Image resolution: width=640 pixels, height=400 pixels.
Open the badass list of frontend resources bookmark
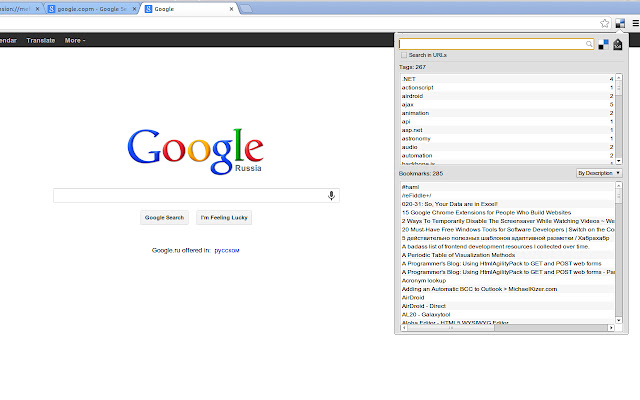[x=507, y=247]
